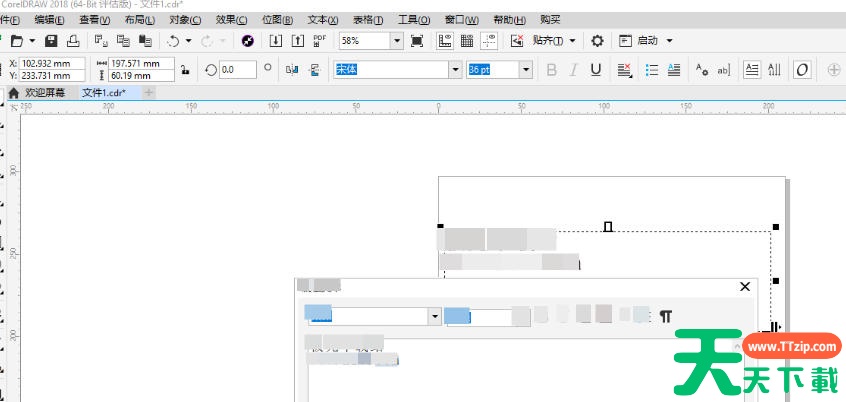Open the Options gear icon

pos(597,41)
